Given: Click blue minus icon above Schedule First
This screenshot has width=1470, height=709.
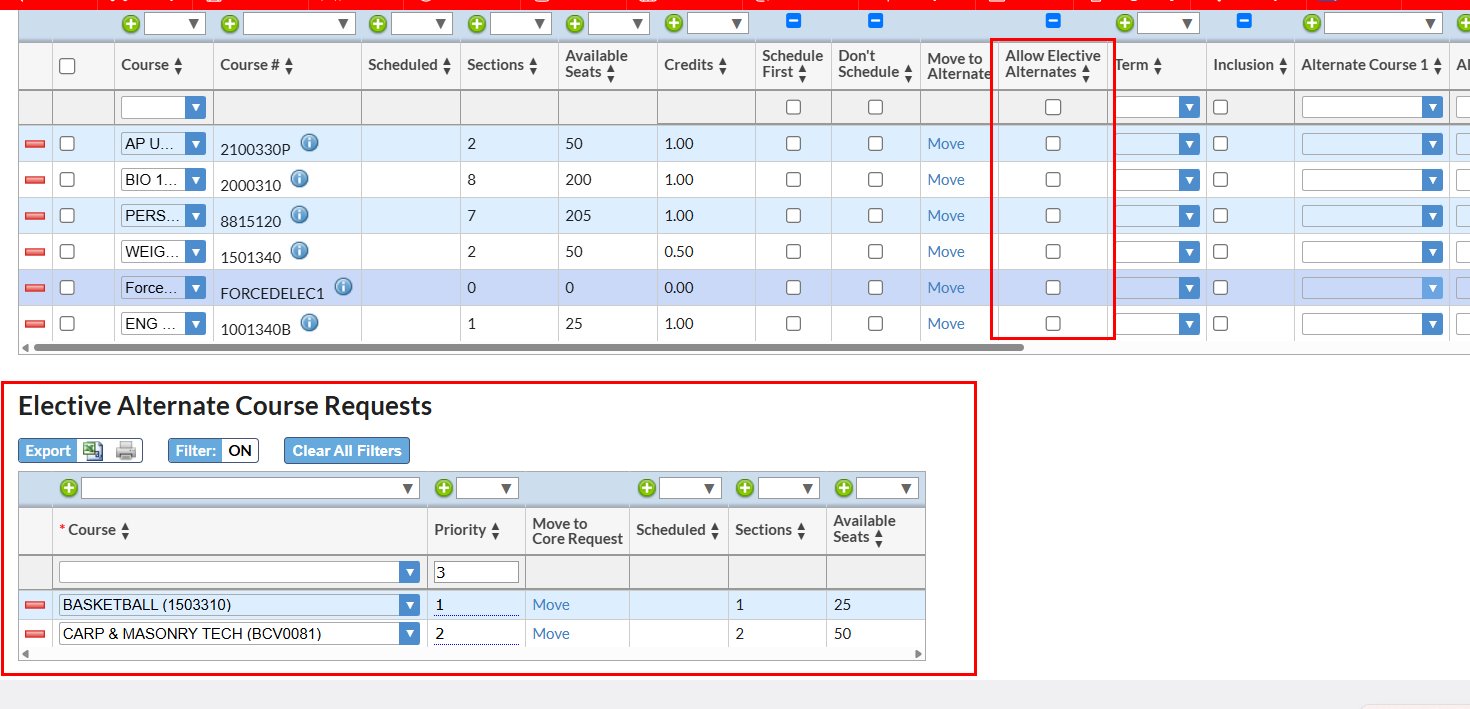Looking at the screenshot, I should tap(793, 20).
